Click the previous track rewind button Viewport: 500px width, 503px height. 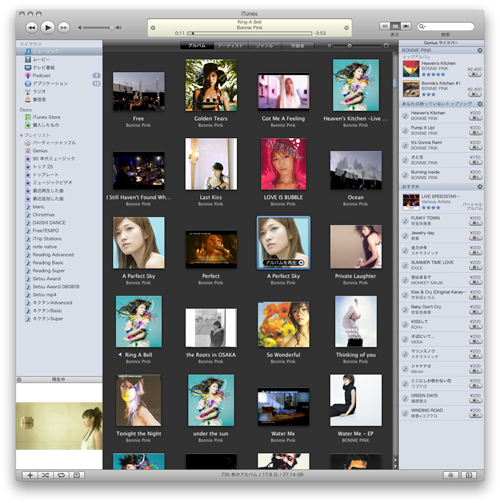tap(31, 28)
